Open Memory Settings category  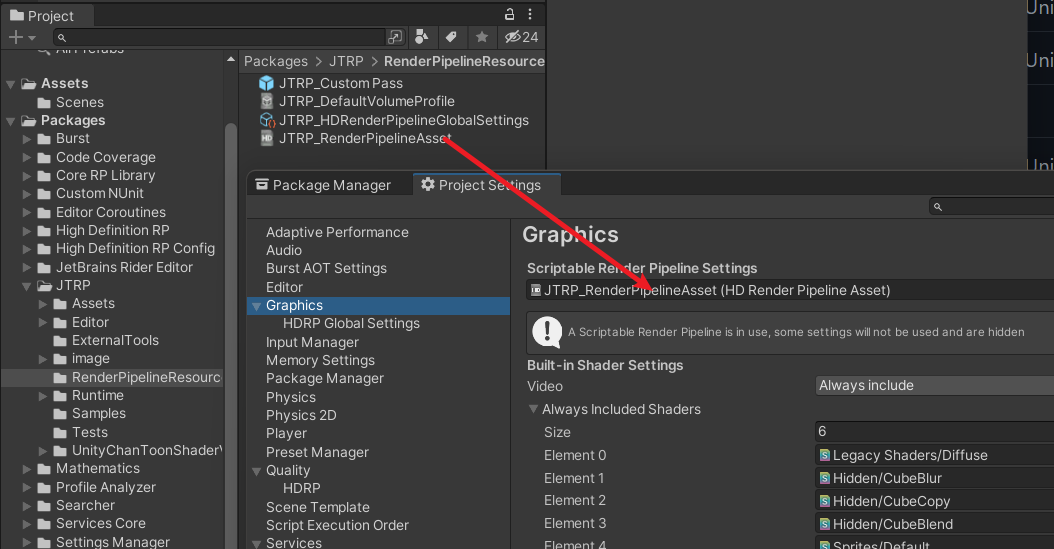pyautogui.click(x=321, y=360)
